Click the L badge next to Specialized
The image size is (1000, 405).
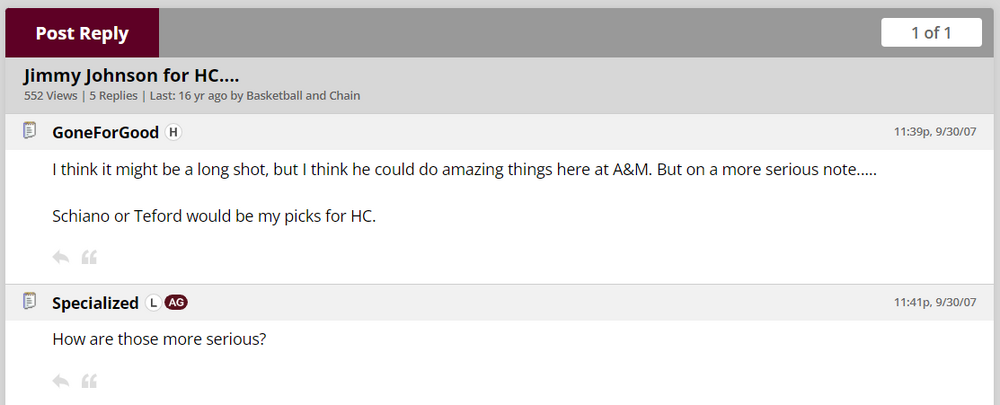[153, 303]
